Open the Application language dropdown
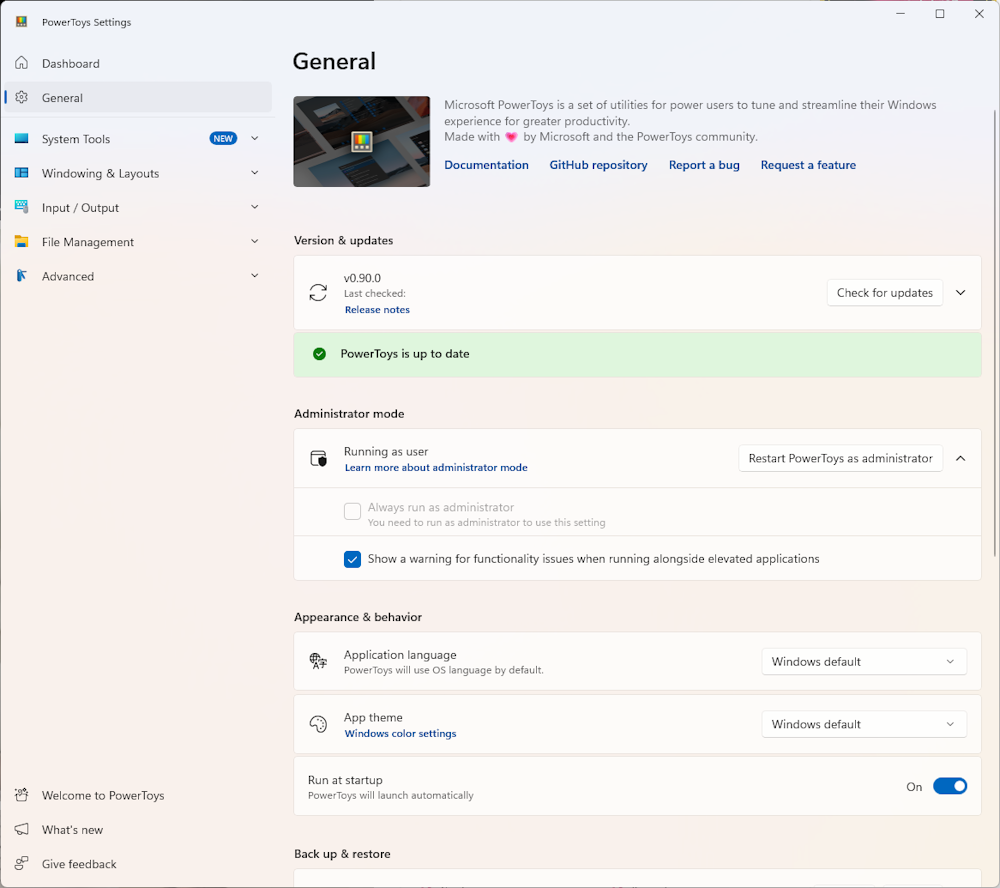This screenshot has height=888, width=1000. [x=864, y=662]
